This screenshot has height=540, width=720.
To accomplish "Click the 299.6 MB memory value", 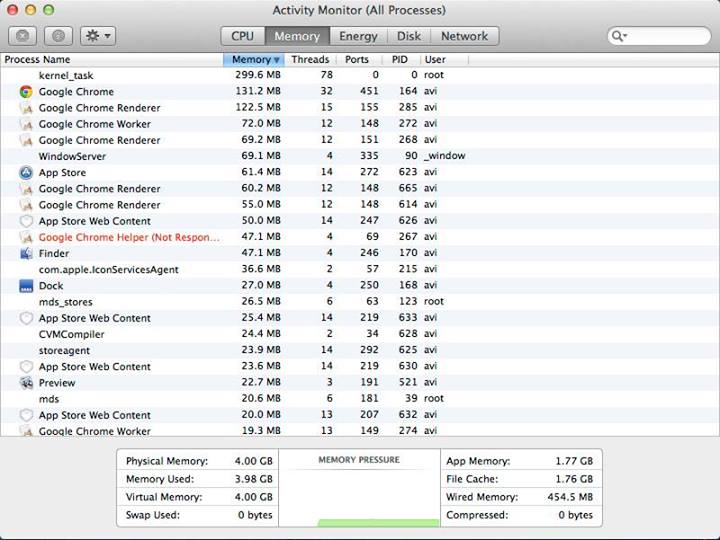I will click(258, 75).
